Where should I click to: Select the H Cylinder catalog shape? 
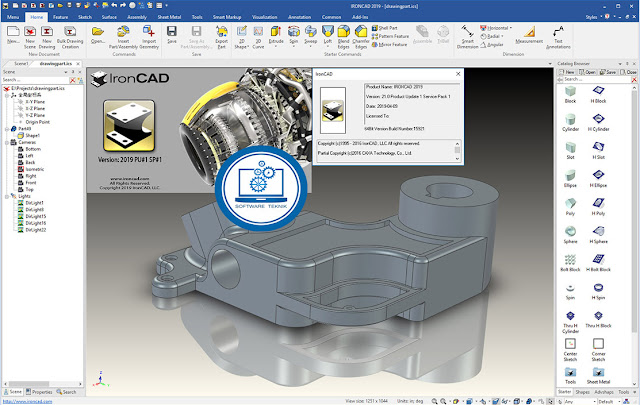(x=598, y=122)
